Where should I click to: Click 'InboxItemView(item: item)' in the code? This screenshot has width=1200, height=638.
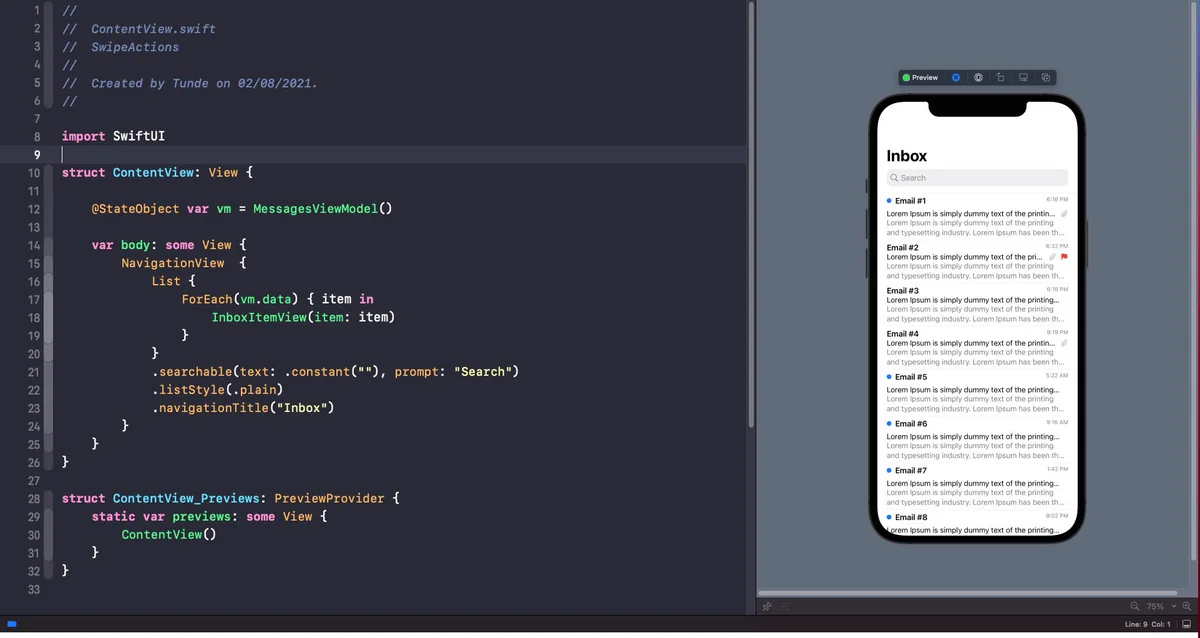(304, 317)
